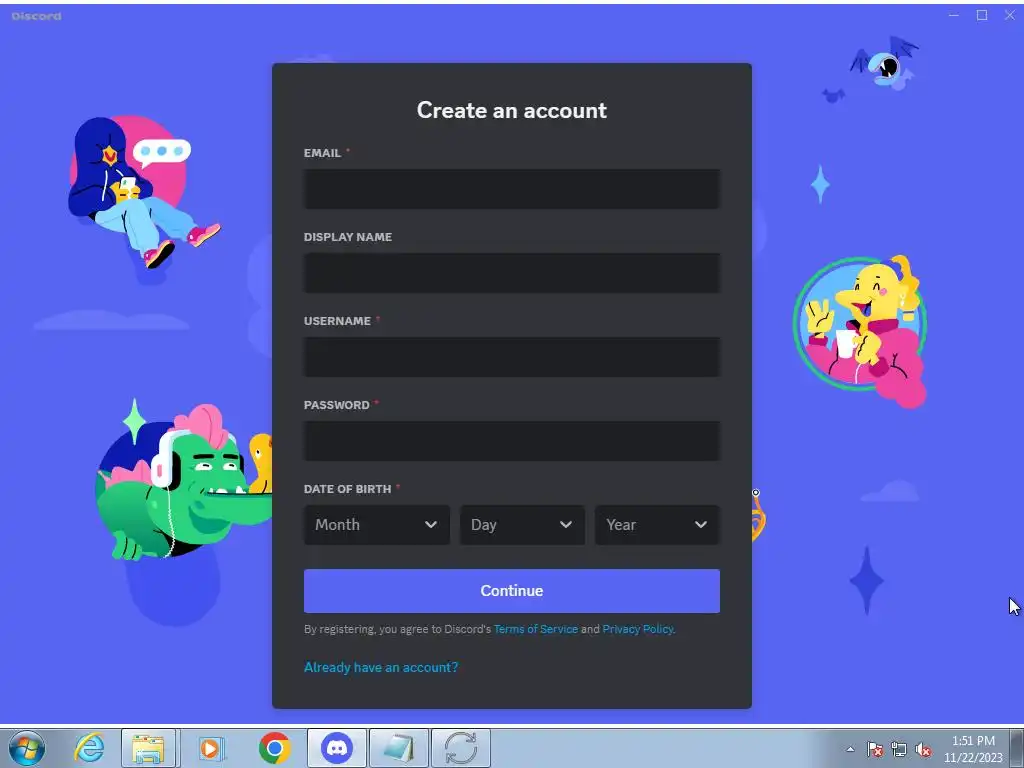Click the Action Center flag tray icon
1024x768 pixels.
pos(875,749)
